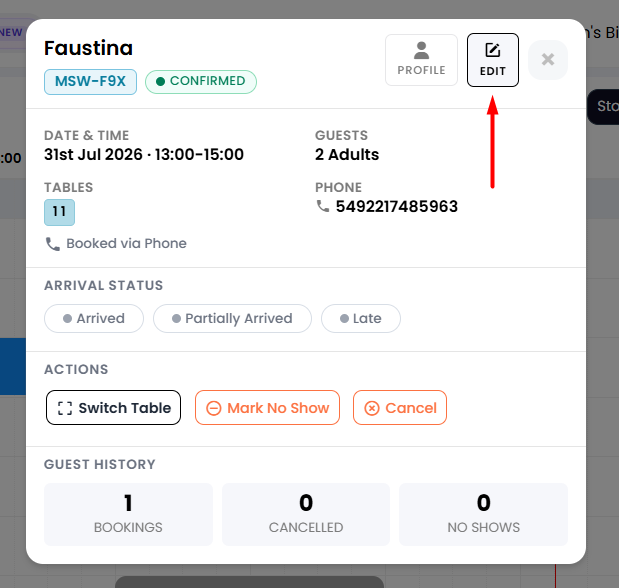Click the Mark No Show minus icon
619x588 pixels.
click(214, 408)
